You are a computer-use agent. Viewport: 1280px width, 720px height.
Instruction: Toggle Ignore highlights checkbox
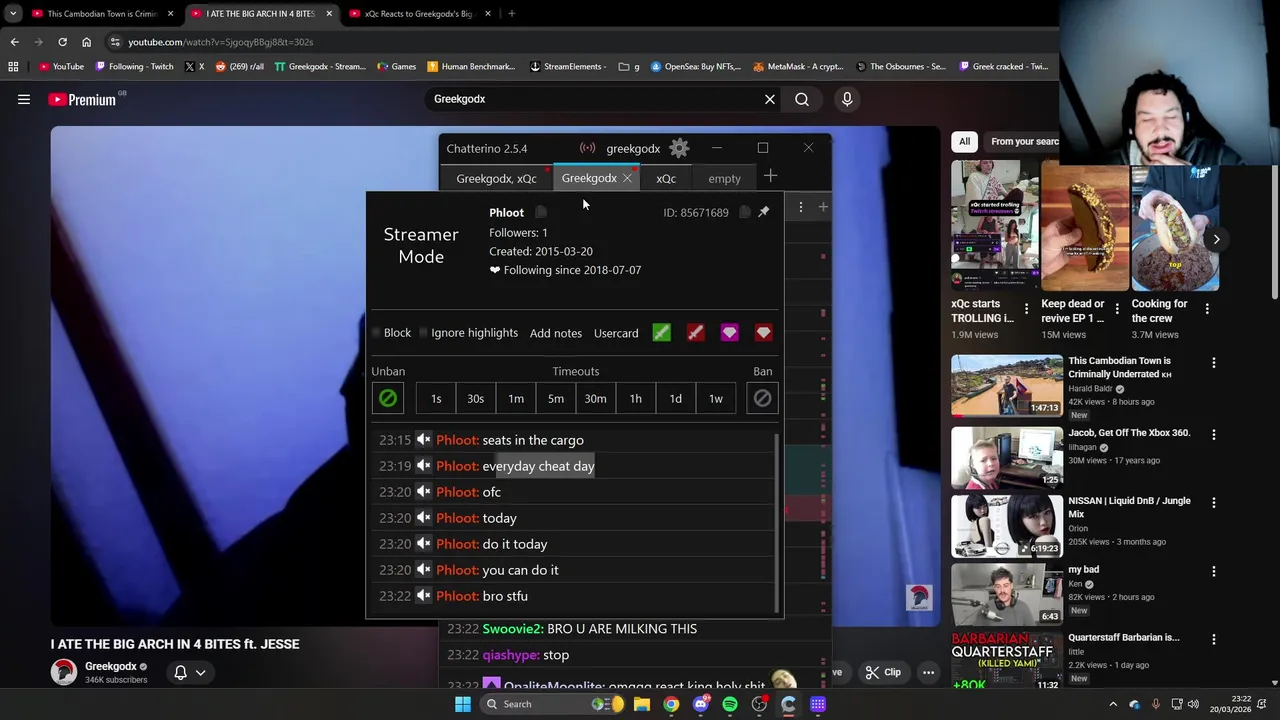point(424,333)
